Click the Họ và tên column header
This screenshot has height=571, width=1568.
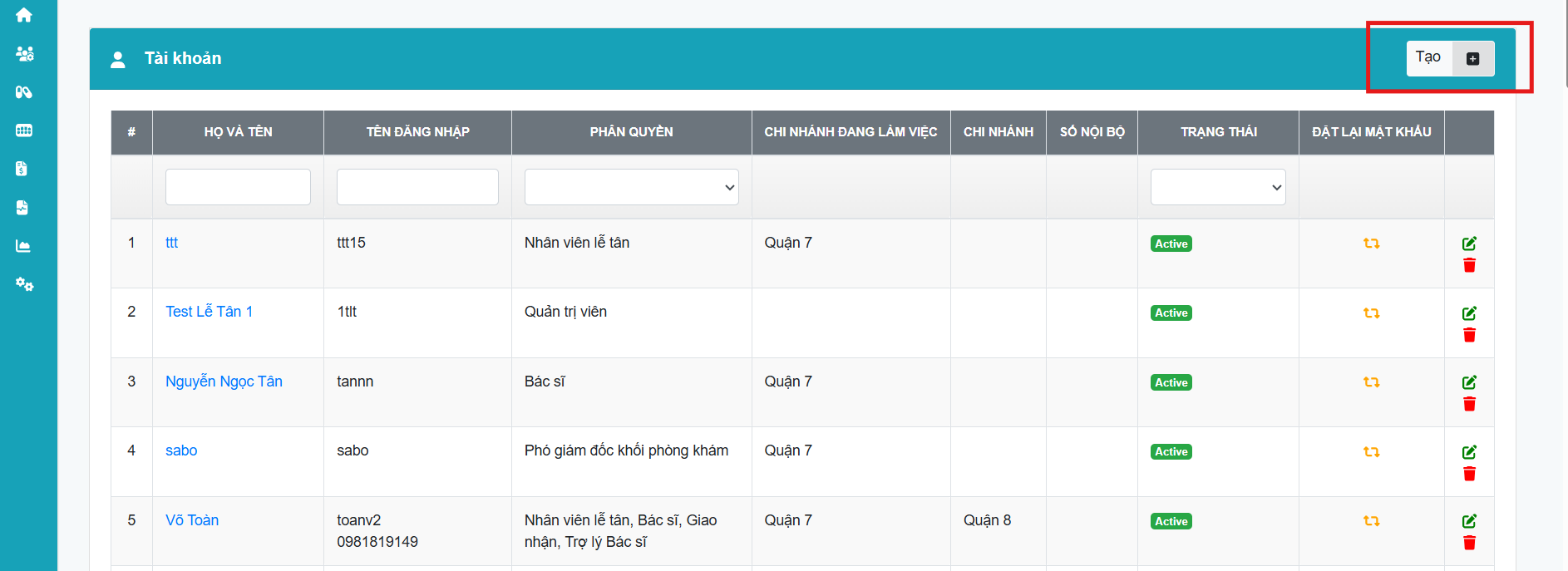(238, 132)
